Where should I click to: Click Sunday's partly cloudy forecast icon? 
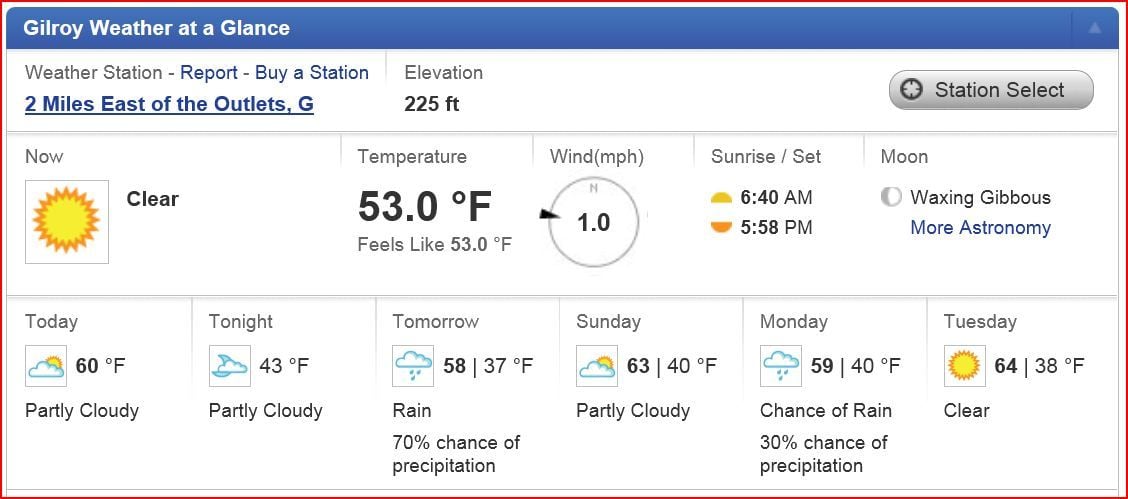tap(597, 366)
